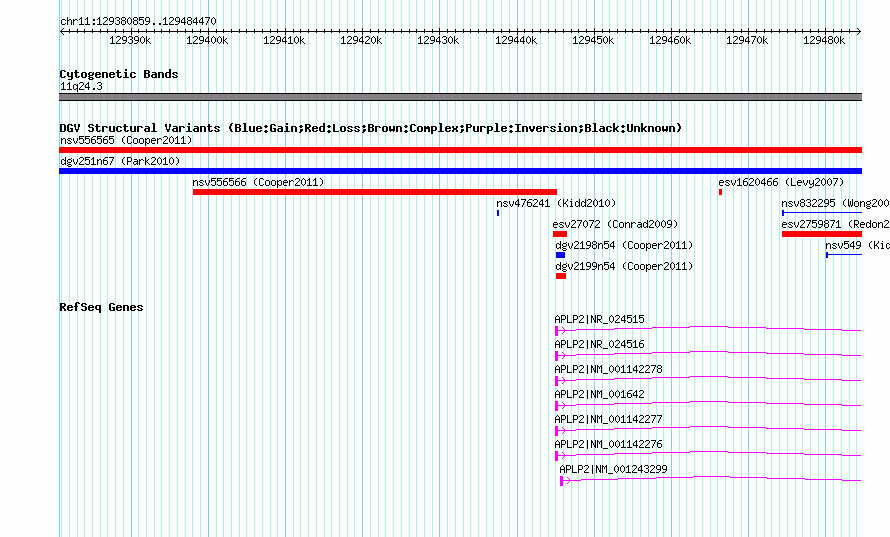Click the 129450k ruler tick label

(x=593, y=40)
